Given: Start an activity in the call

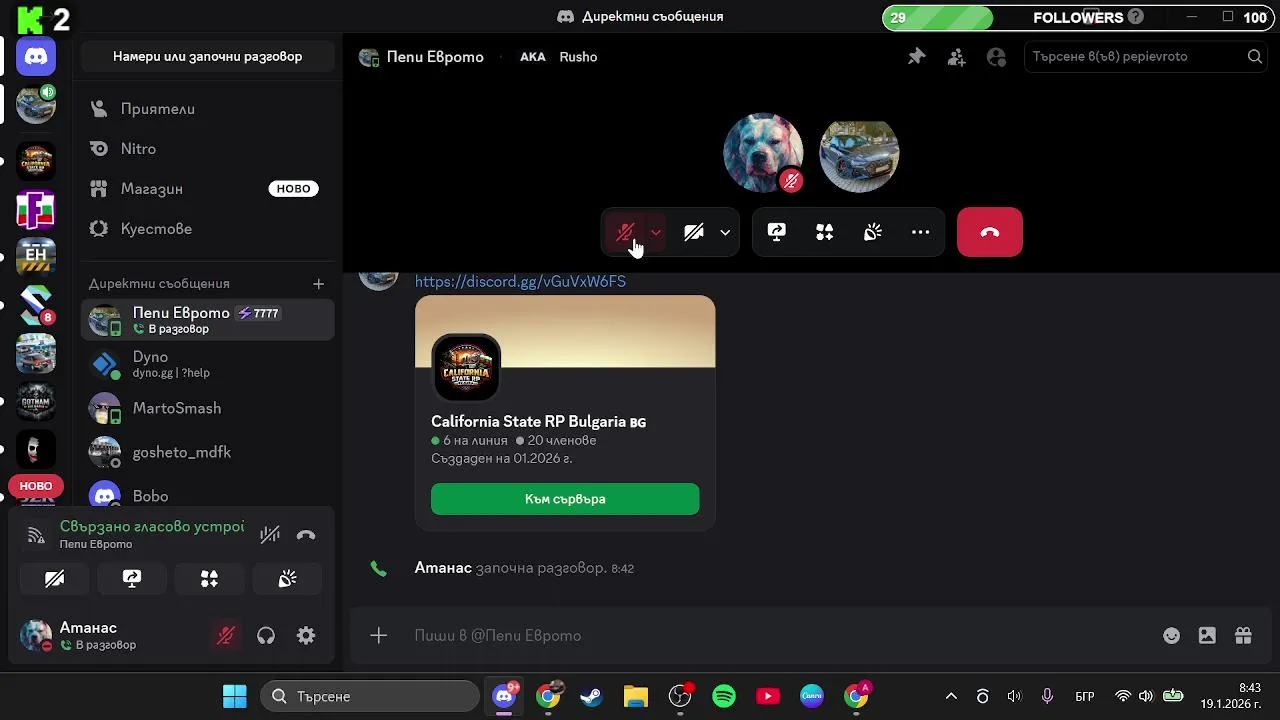Looking at the screenshot, I should tap(825, 232).
